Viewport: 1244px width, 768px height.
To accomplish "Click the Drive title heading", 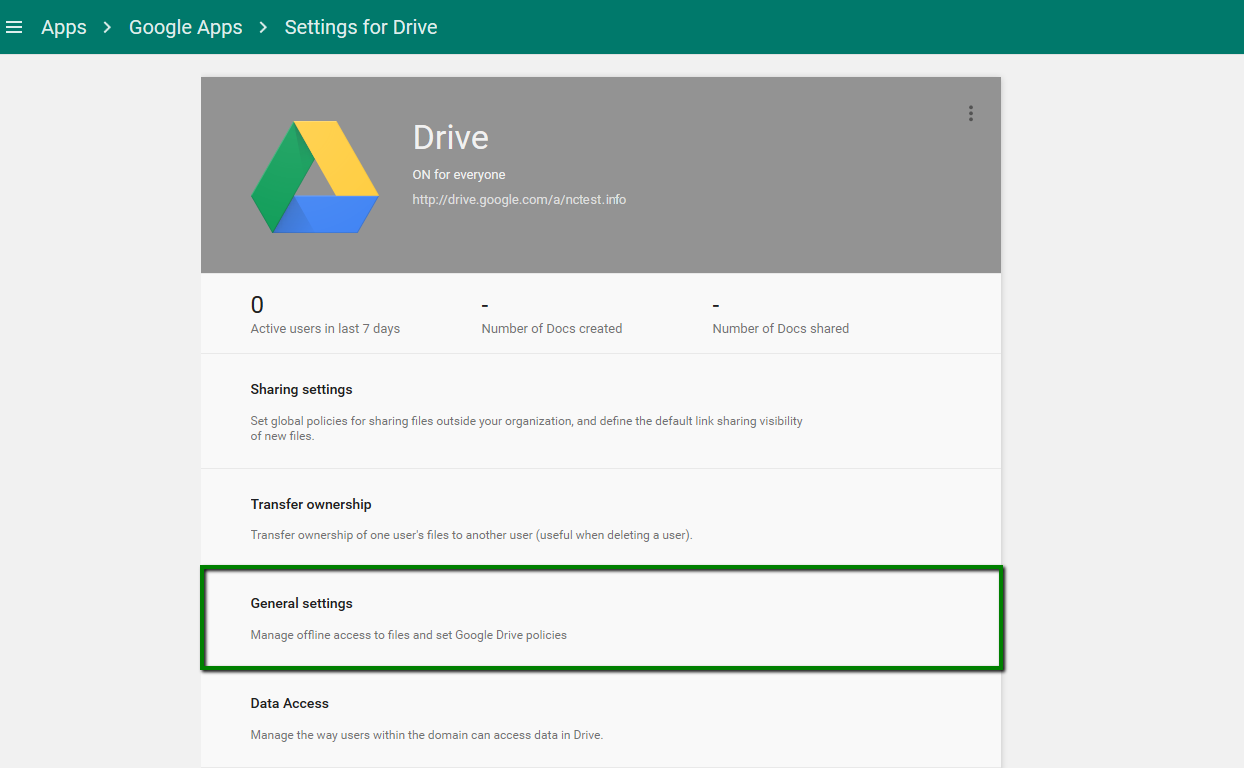I will coord(451,137).
